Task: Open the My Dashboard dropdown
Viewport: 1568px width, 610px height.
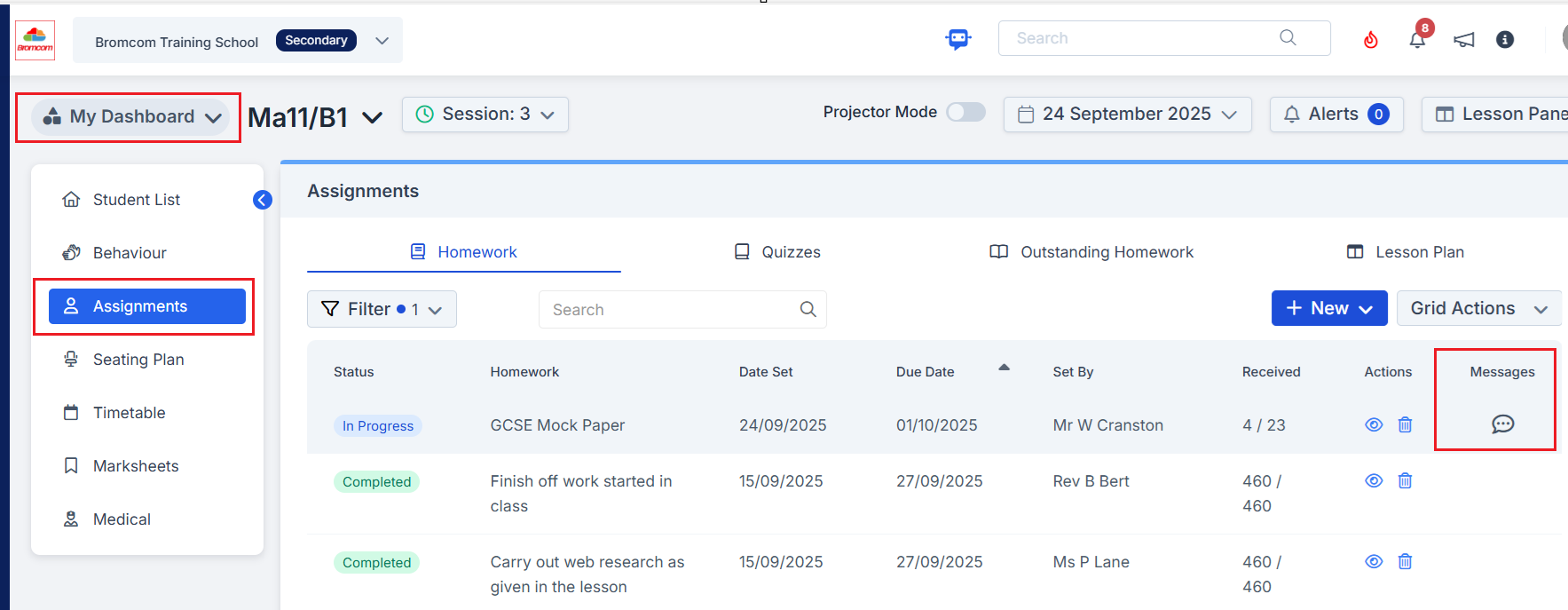Action: tap(130, 116)
